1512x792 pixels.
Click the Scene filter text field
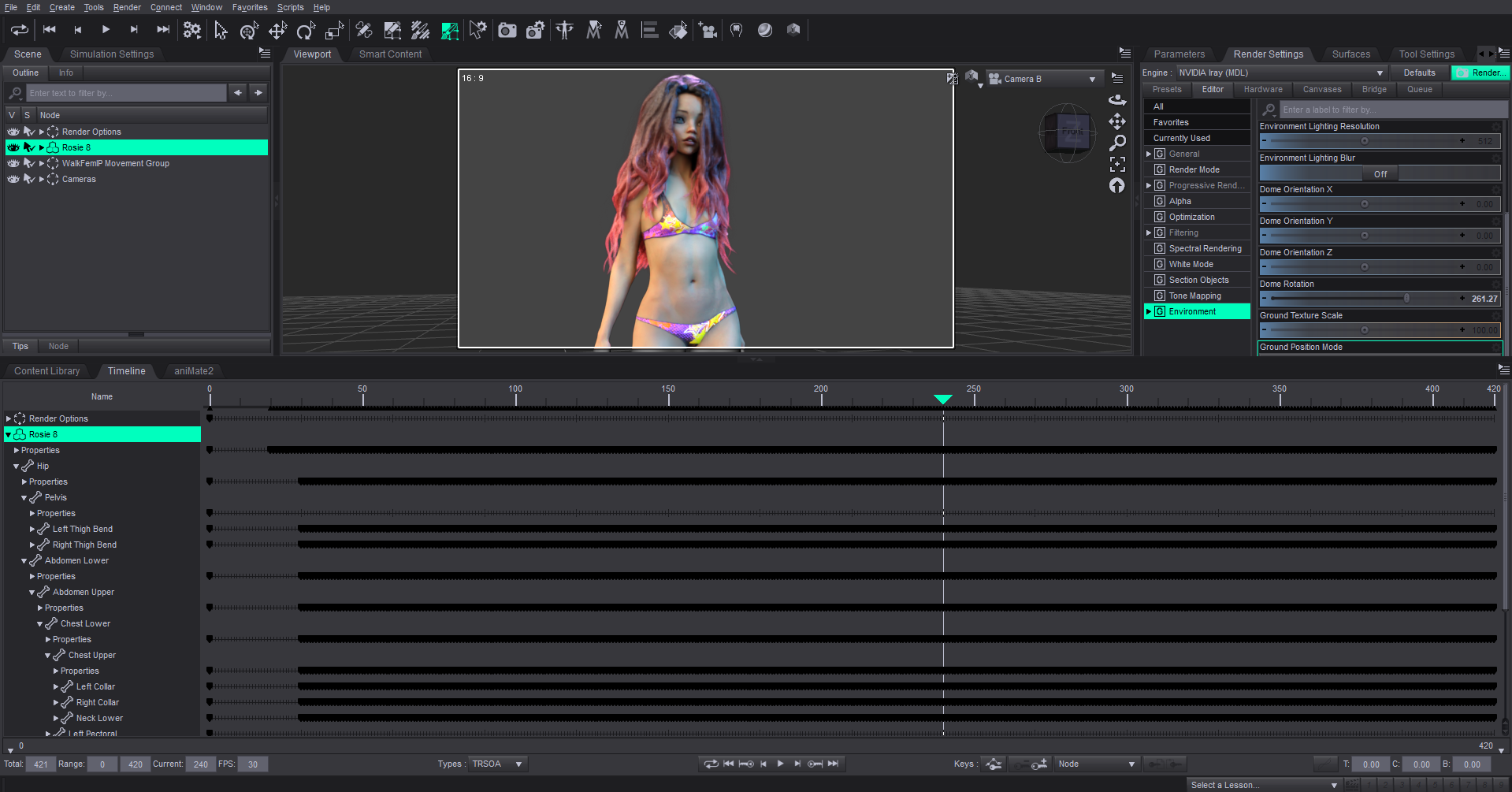tap(126, 93)
